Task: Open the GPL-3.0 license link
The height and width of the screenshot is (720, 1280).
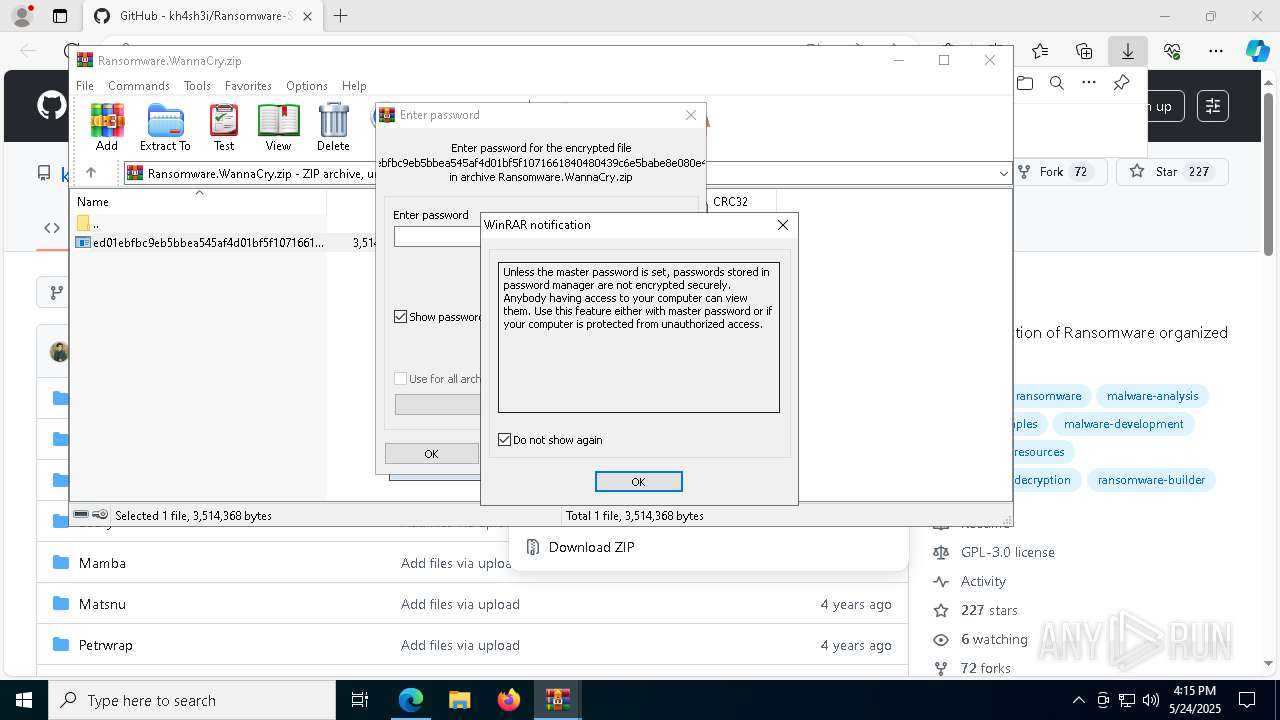Action: pos(1007,552)
